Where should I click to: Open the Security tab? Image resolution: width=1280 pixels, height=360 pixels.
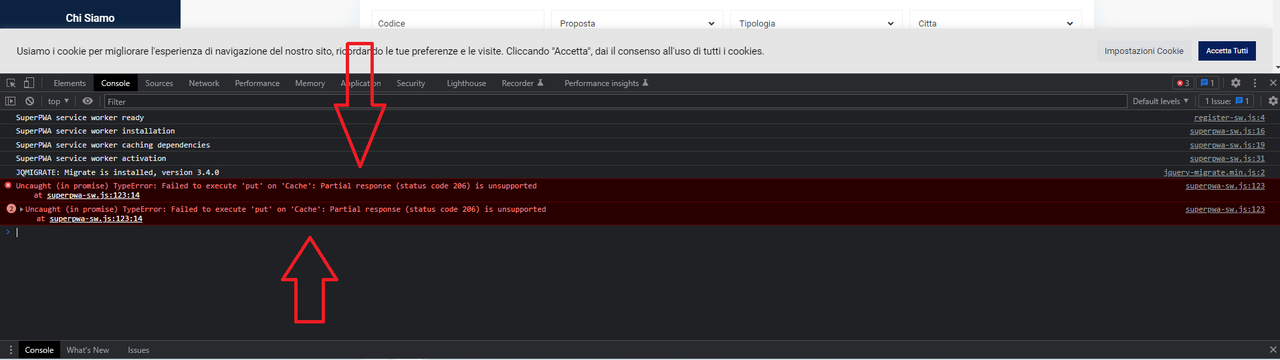[411, 83]
